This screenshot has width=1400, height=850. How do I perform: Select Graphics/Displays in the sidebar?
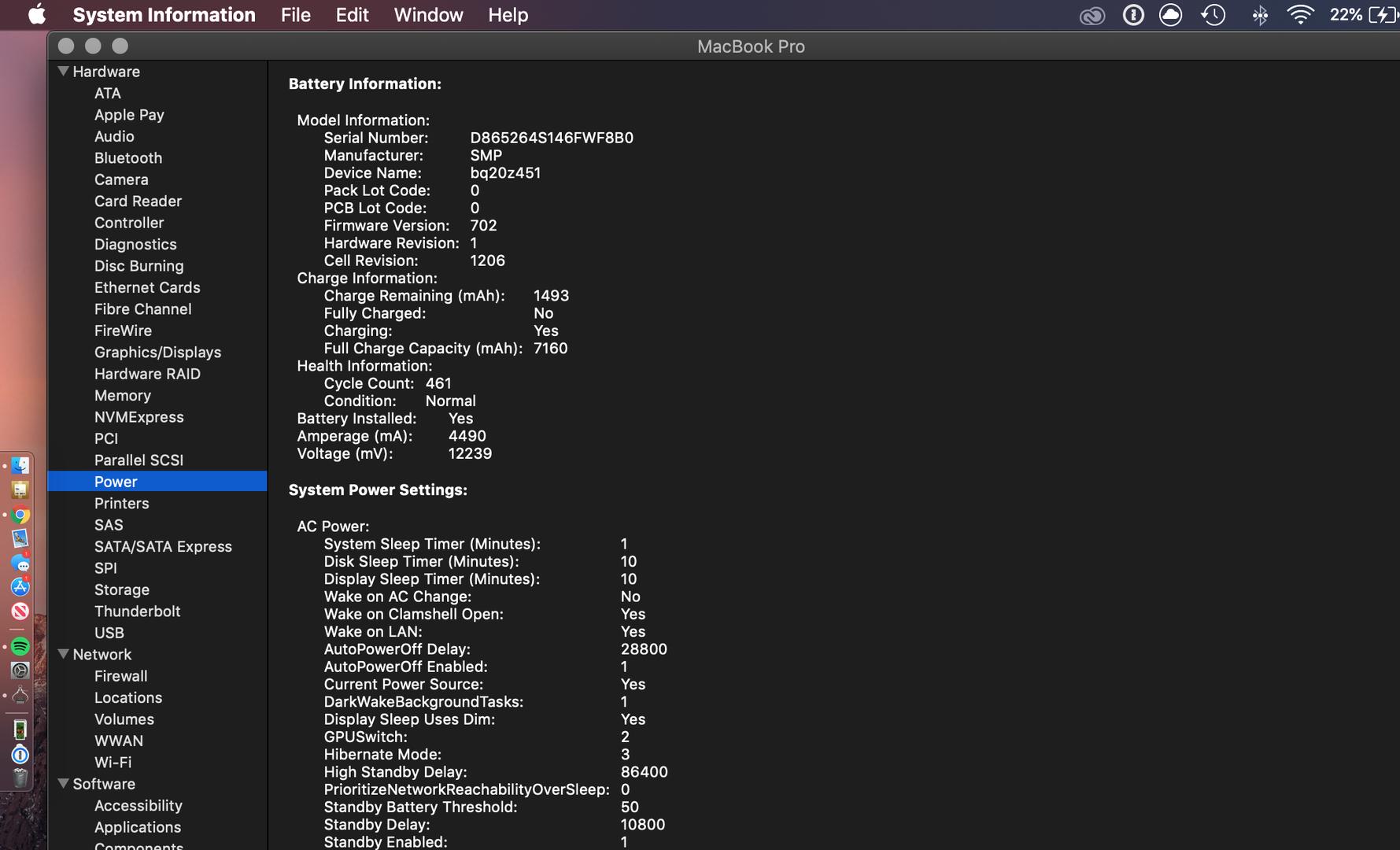pyautogui.click(x=157, y=353)
